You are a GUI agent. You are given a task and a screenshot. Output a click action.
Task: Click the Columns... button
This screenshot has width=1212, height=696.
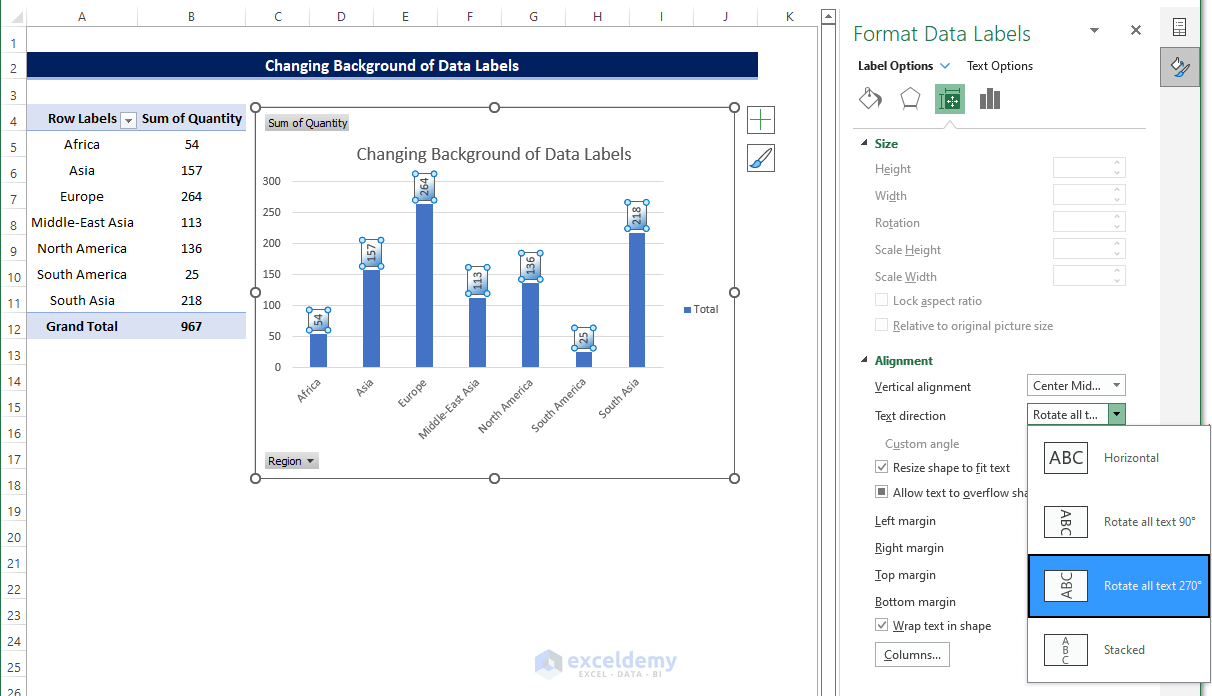911,654
